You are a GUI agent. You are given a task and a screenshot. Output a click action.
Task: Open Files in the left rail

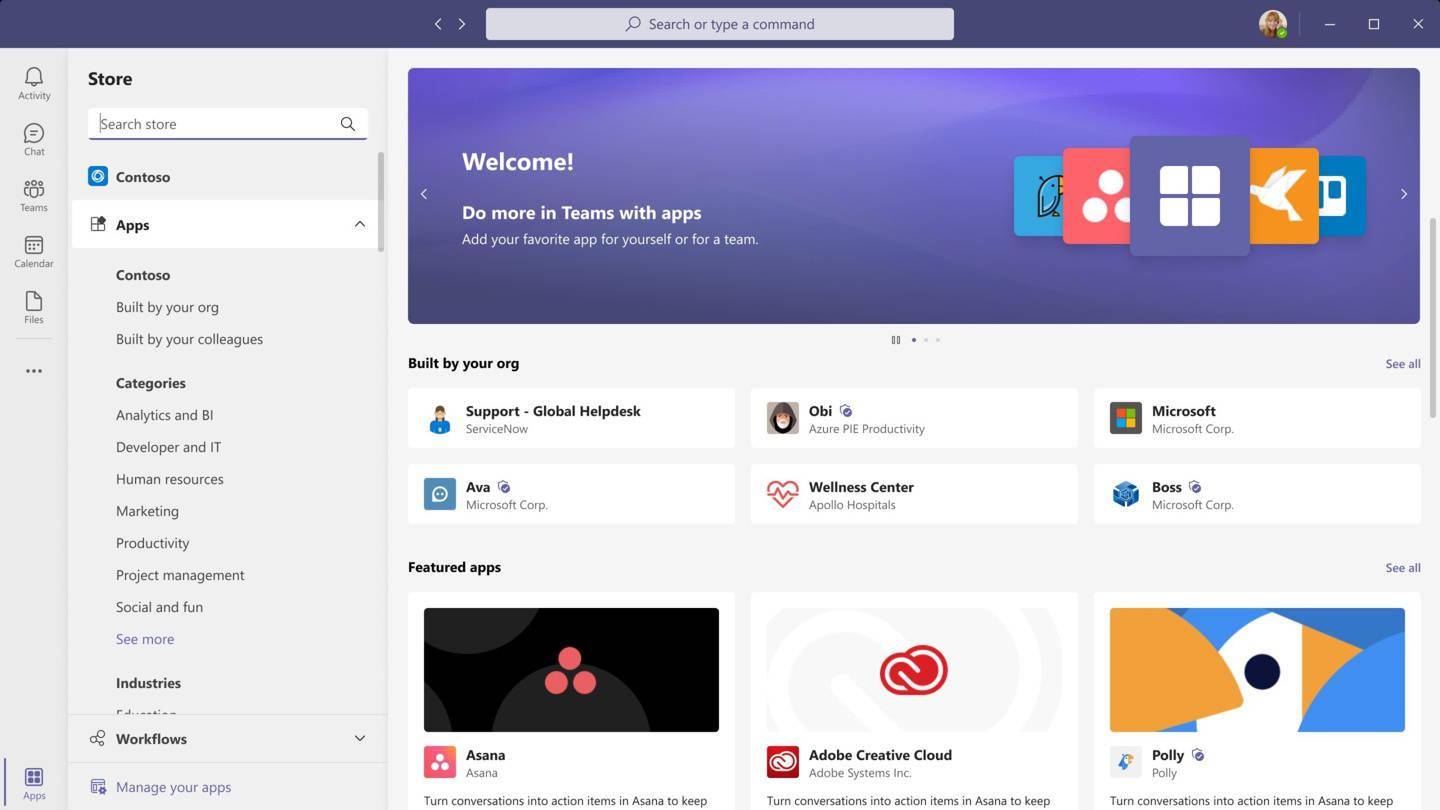tap(33, 306)
